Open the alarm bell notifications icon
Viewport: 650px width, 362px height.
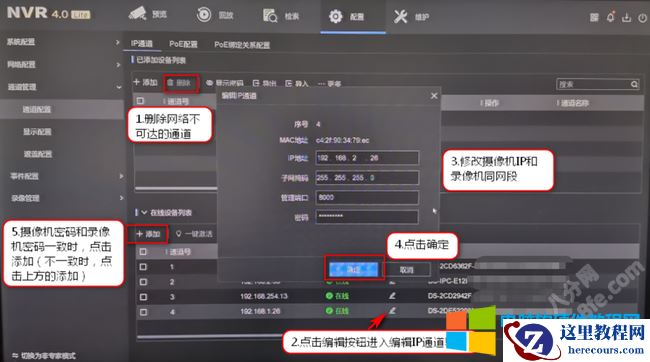611,17
